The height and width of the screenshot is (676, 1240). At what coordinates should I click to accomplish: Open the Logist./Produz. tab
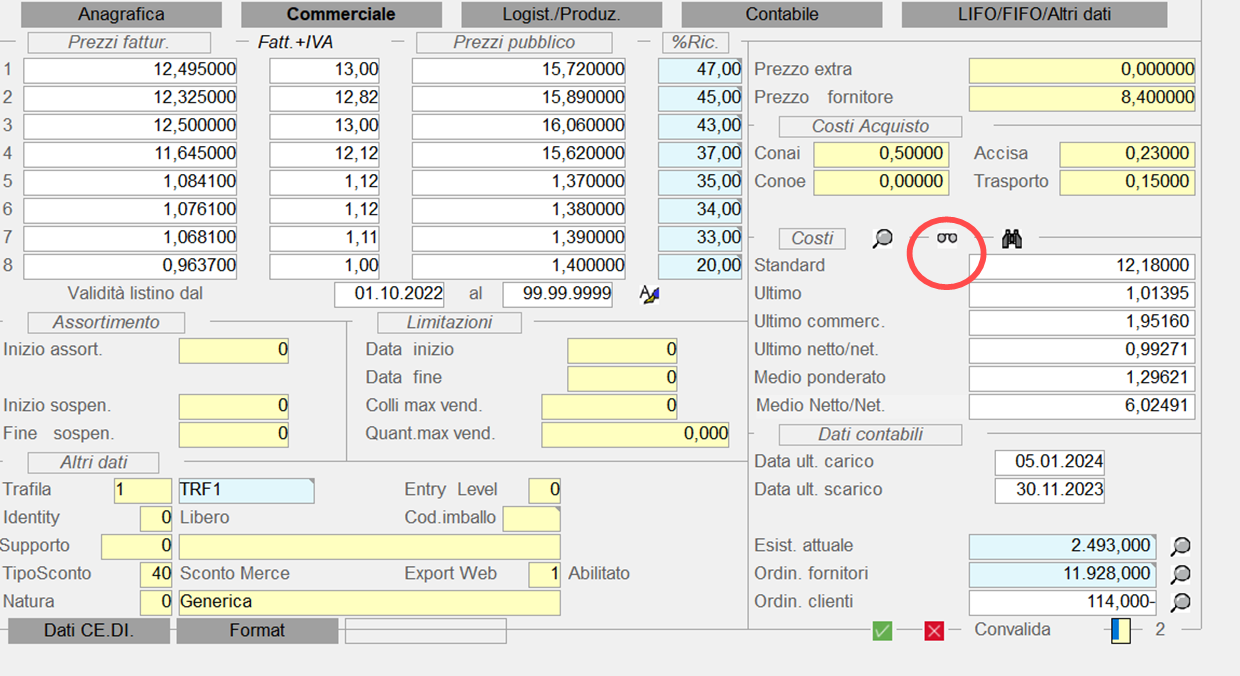561,14
